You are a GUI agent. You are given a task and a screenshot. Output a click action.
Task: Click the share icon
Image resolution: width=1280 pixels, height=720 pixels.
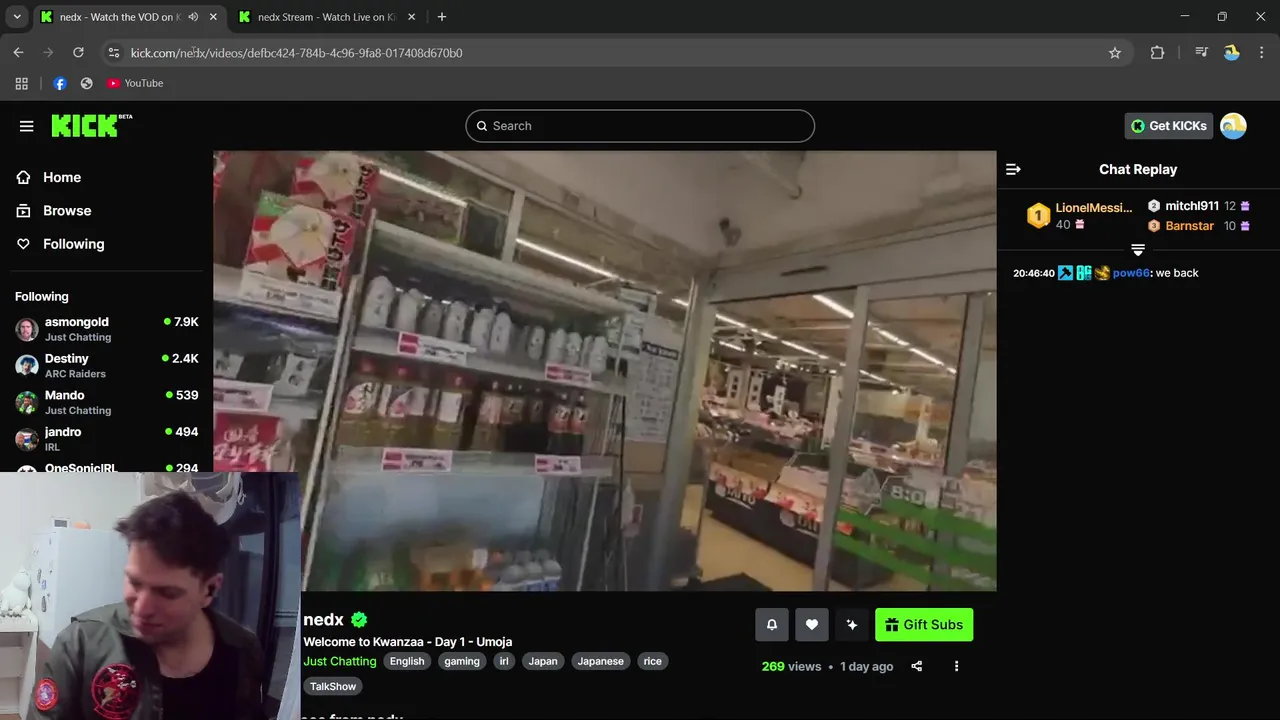pos(916,666)
